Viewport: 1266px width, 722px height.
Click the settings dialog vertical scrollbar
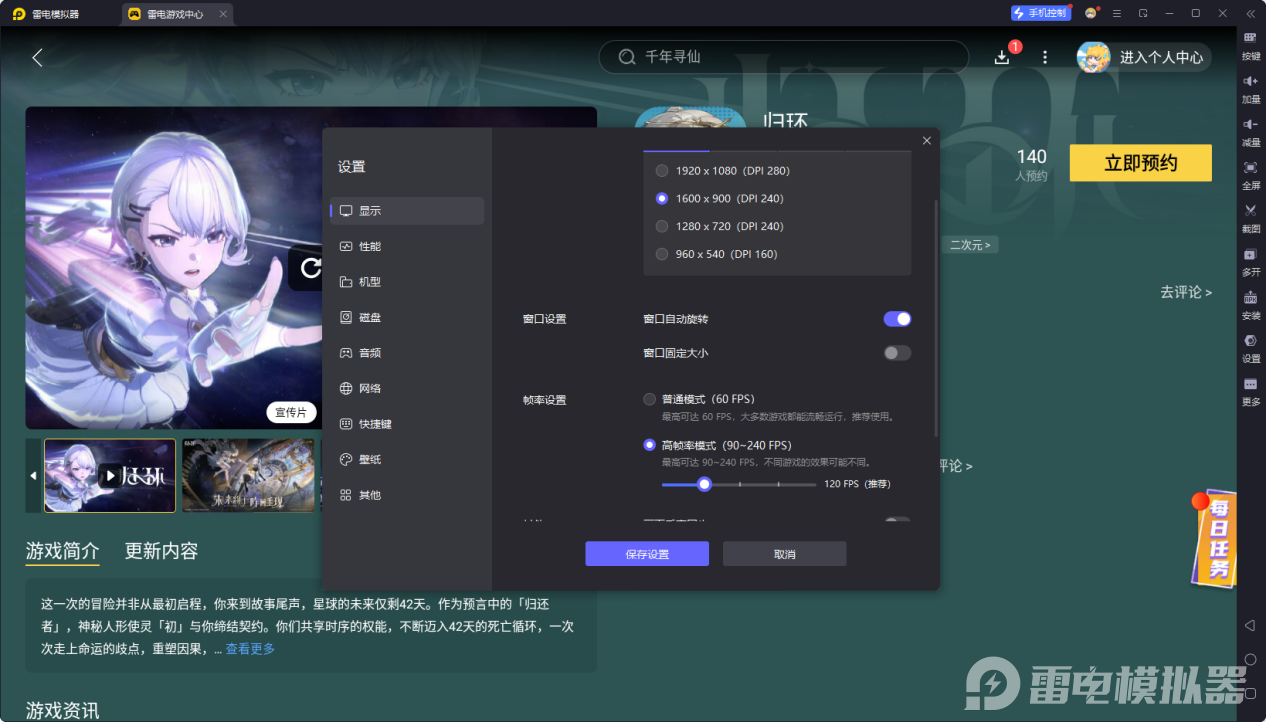pyautogui.click(x=936, y=318)
